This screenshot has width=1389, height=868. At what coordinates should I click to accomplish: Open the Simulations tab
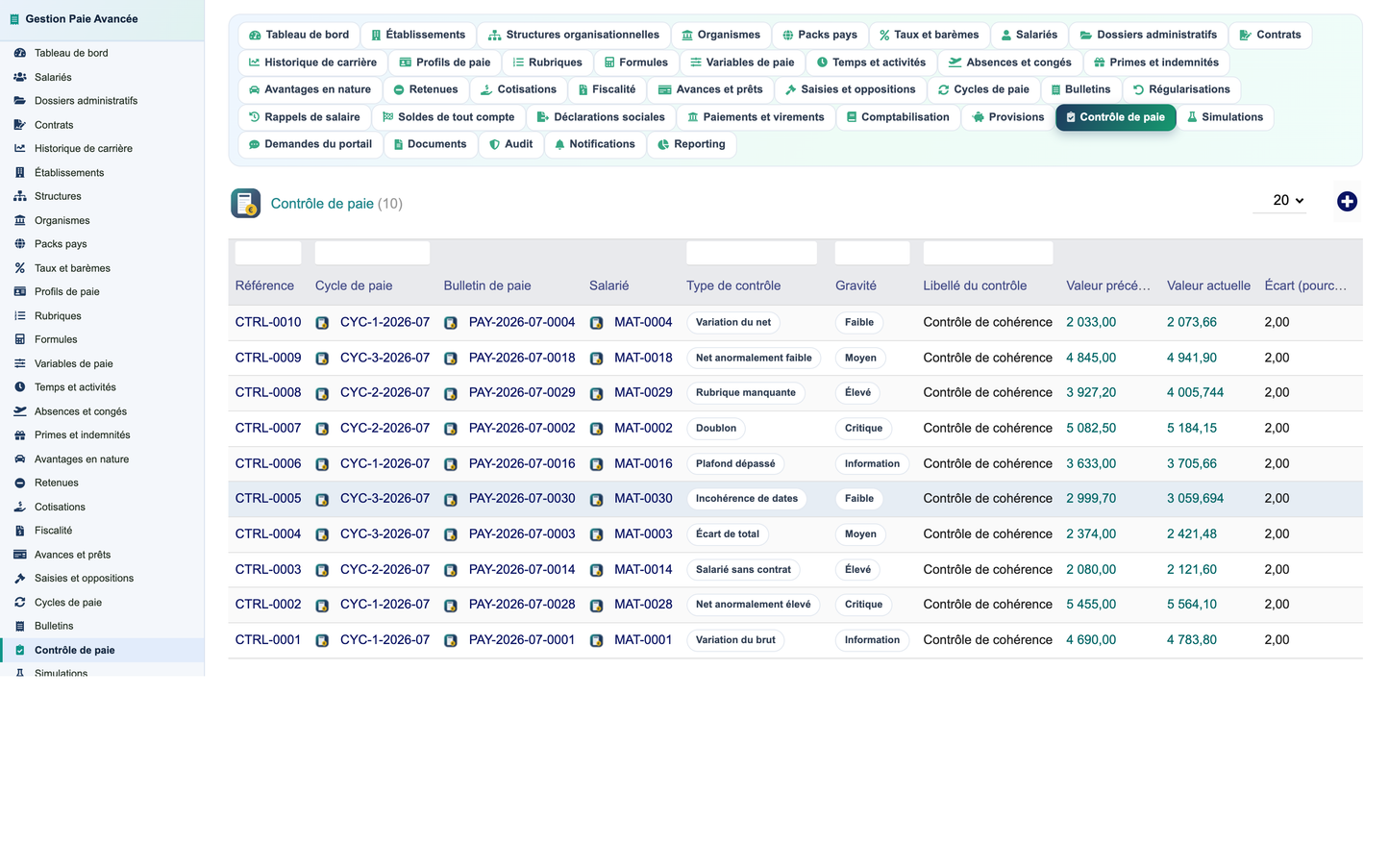(x=1225, y=117)
